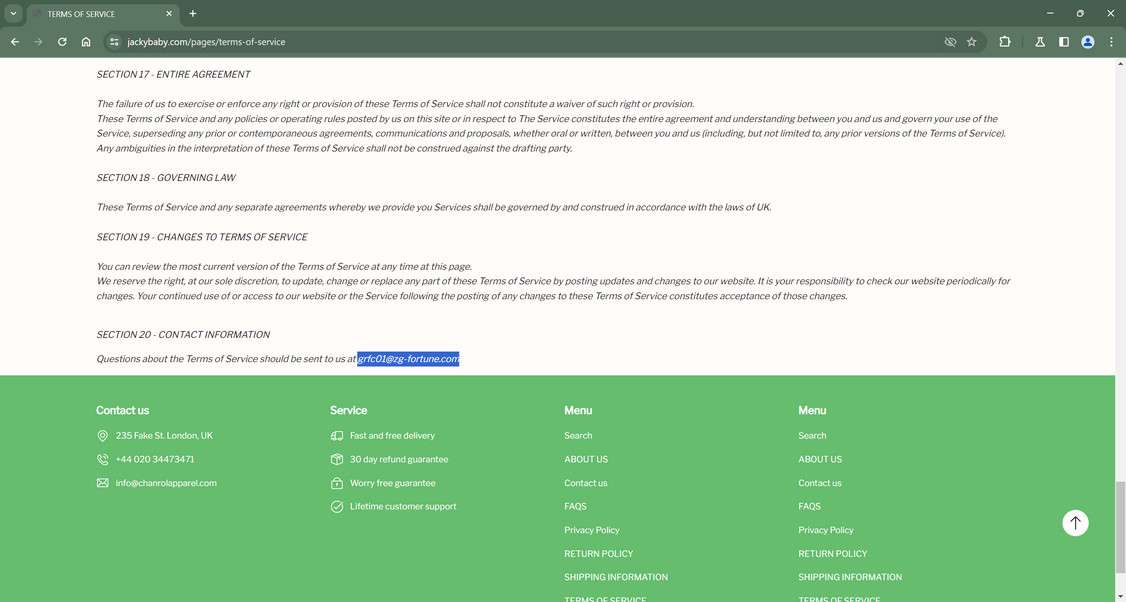Click the 30 day refund guarantee text

(x=399, y=459)
